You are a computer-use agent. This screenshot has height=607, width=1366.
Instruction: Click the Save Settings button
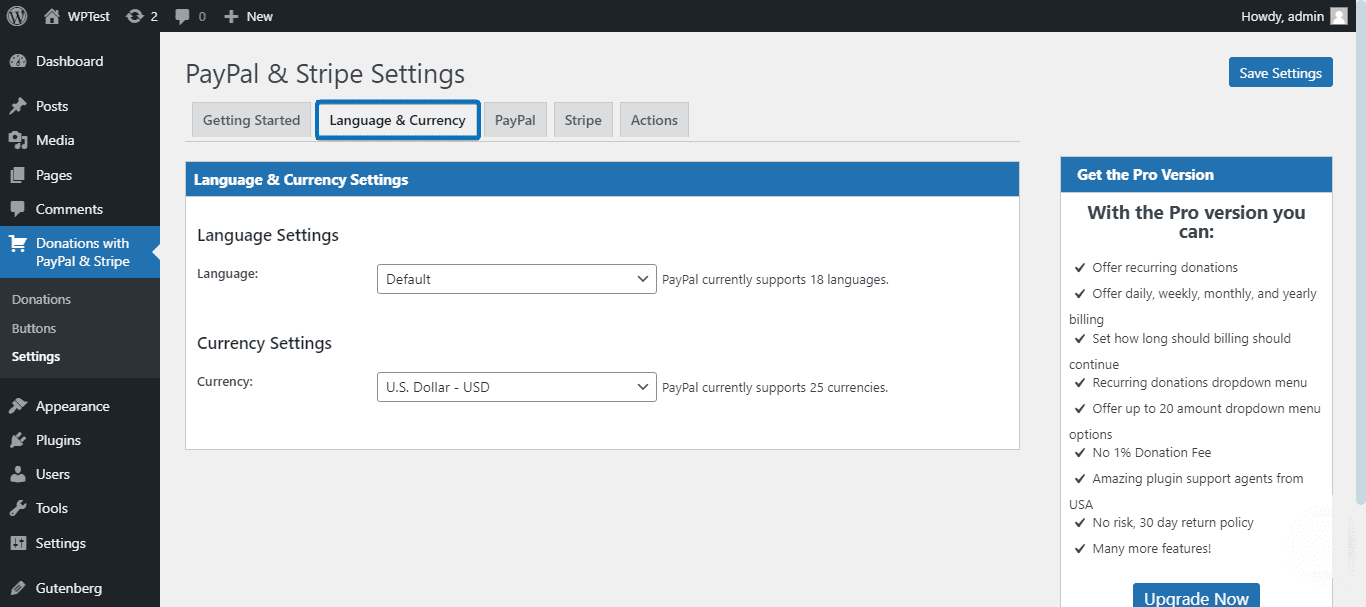point(1280,72)
